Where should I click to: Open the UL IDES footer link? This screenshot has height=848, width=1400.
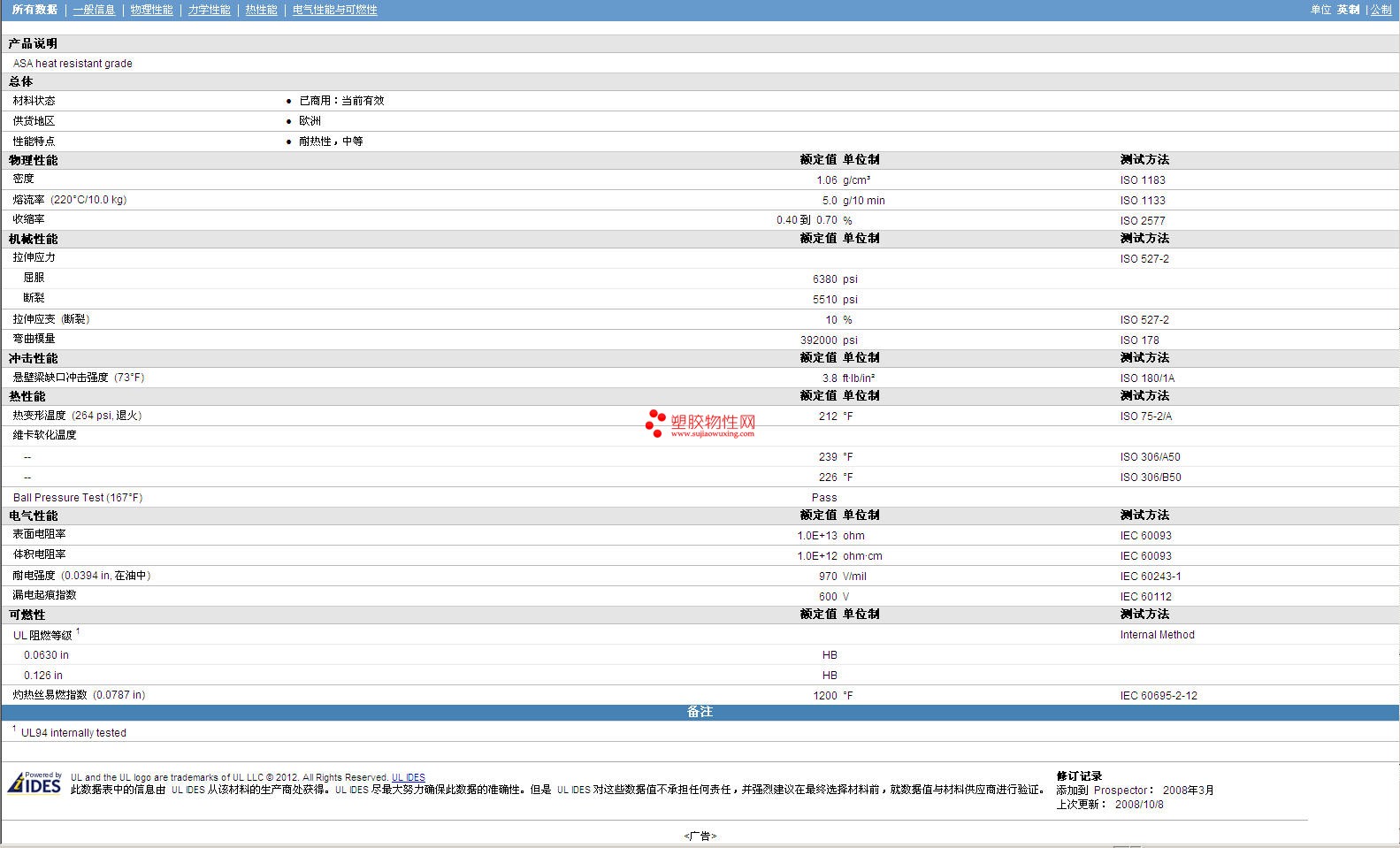[409, 778]
